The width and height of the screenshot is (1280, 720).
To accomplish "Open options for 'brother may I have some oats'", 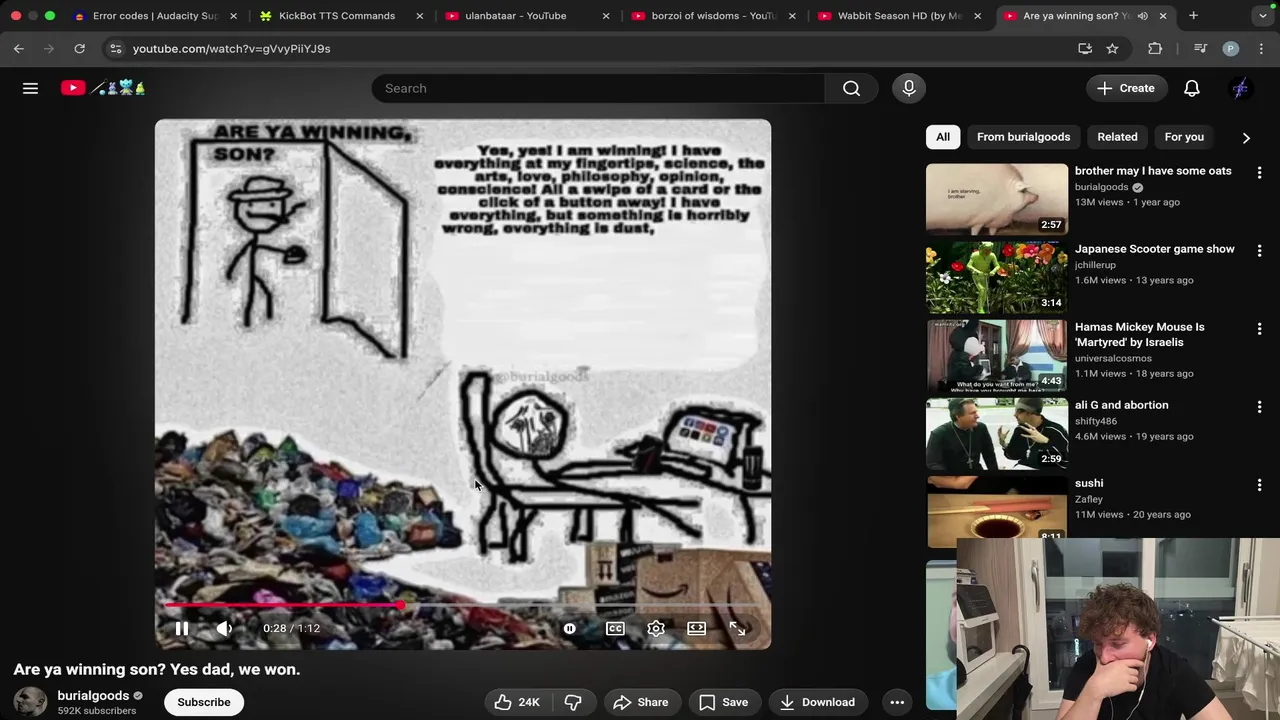I will coord(1259,172).
